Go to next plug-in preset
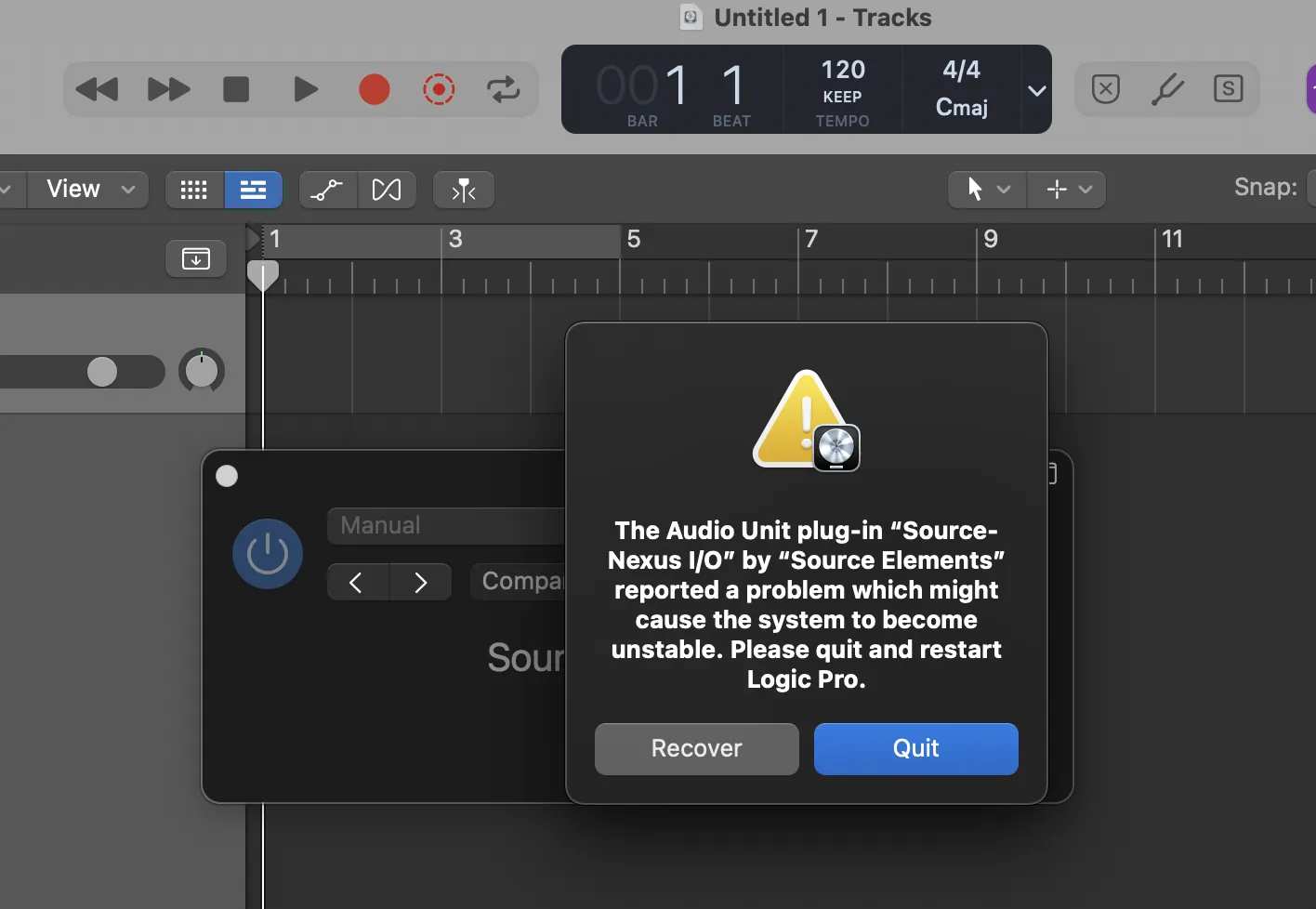1316x909 pixels. click(x=421, y=583)
